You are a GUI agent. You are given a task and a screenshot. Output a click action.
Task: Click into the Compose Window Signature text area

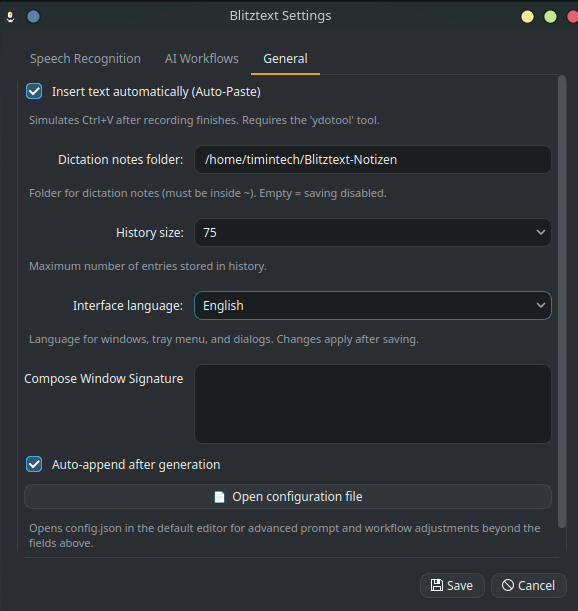tap(373, 404)
